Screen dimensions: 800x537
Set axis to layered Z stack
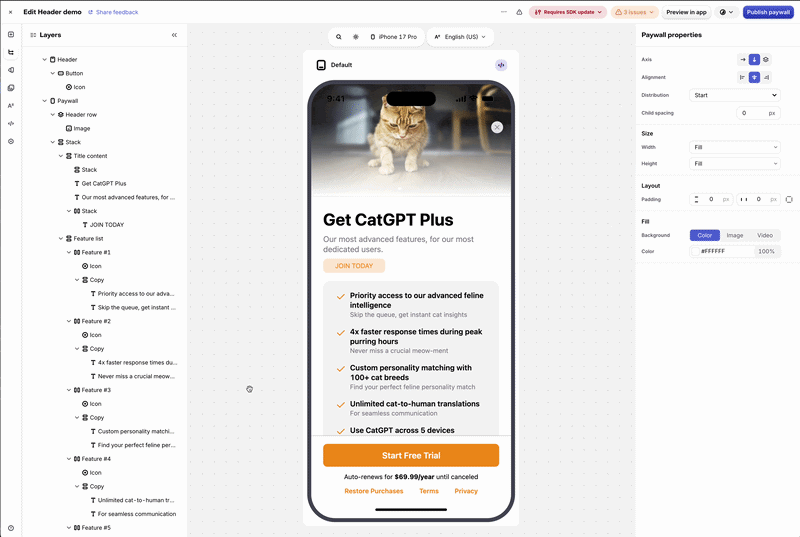click(x=765, y=60)
